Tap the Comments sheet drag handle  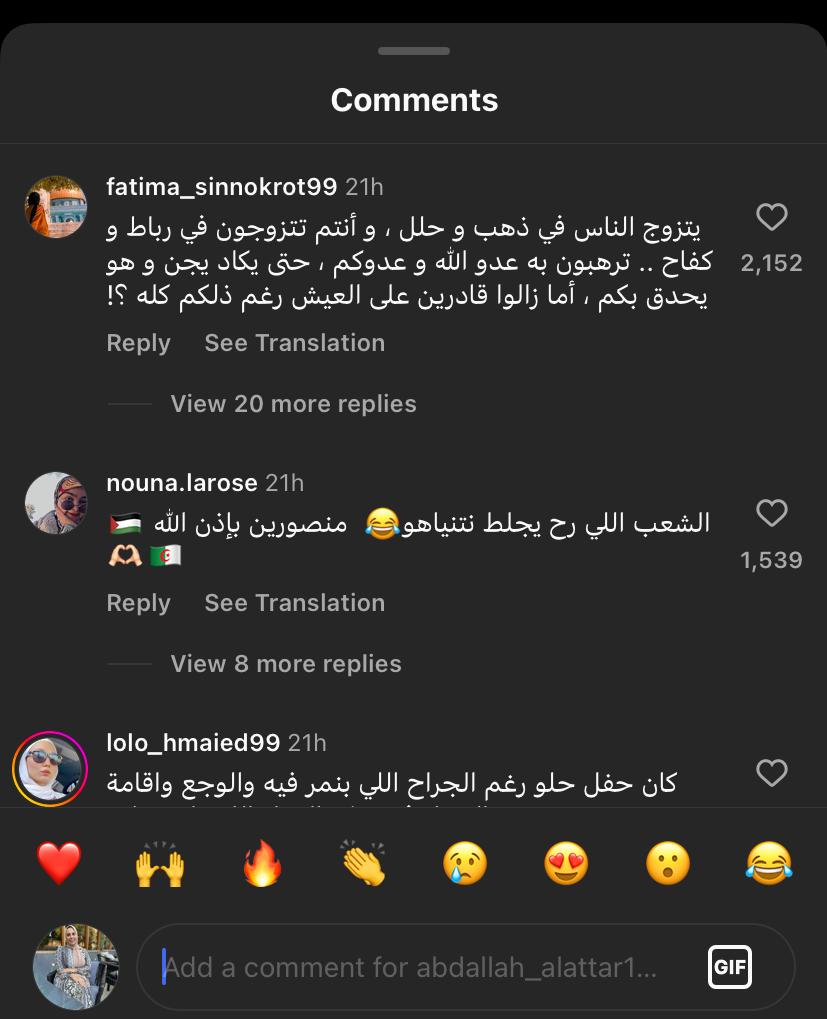coord(414,51)
